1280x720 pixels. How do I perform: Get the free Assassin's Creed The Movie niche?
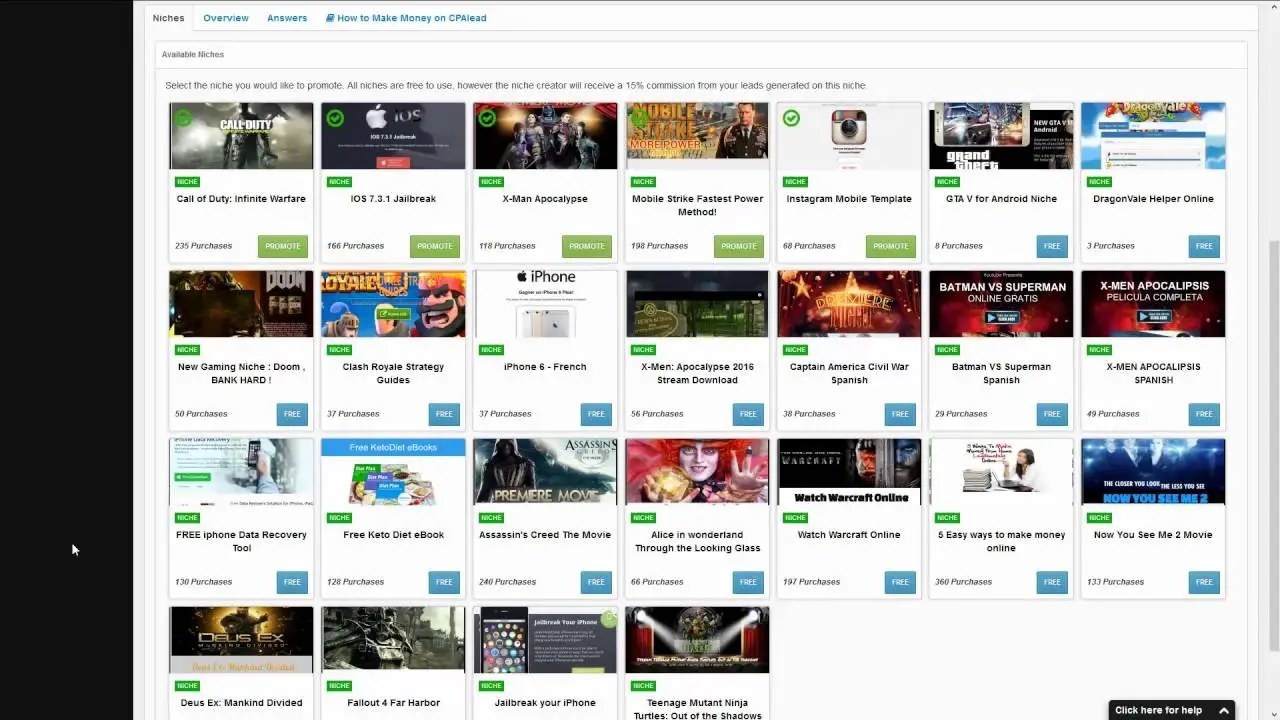pyautogui.click(x=596, y=582)
